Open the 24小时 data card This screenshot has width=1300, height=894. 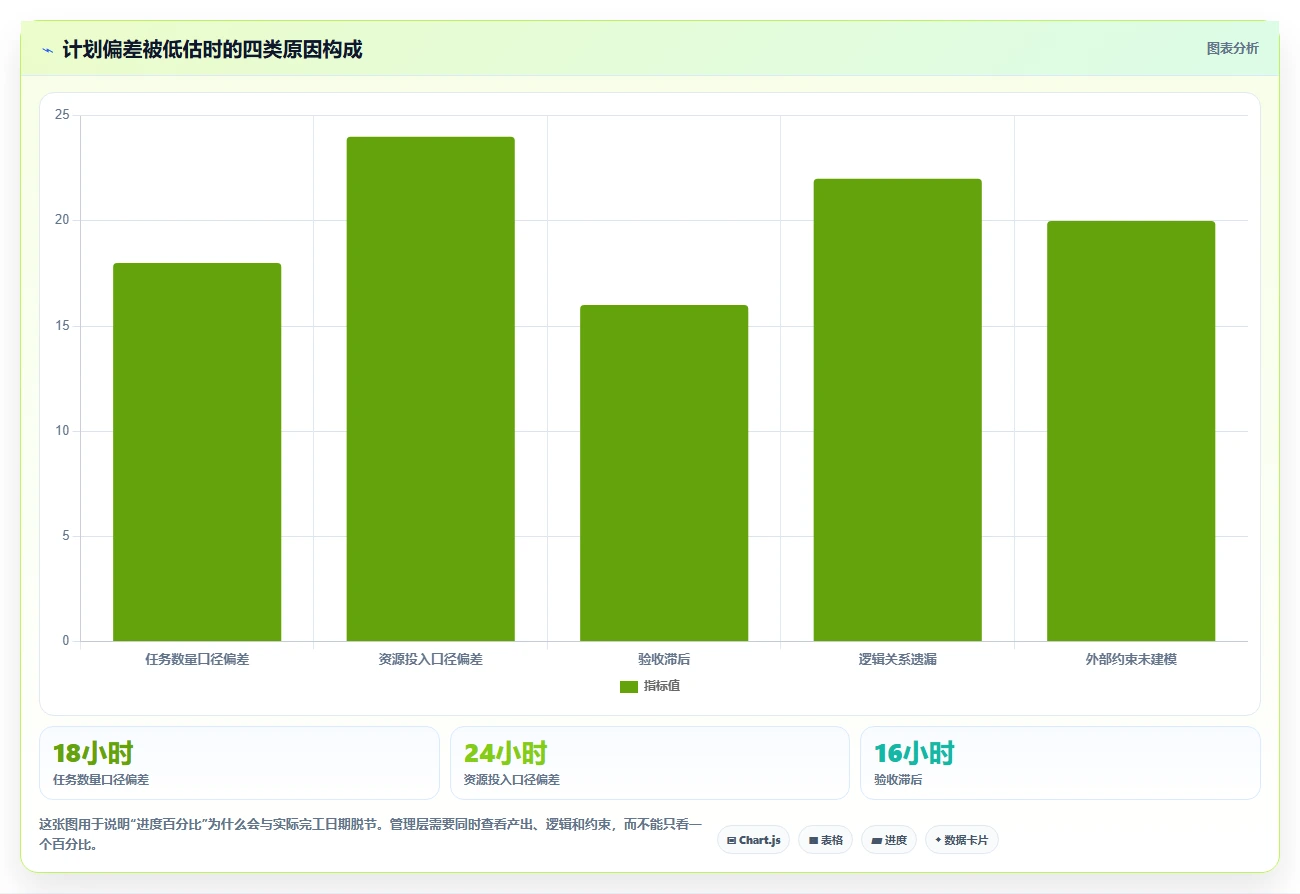pyautogui.click(x=650, y=763)
